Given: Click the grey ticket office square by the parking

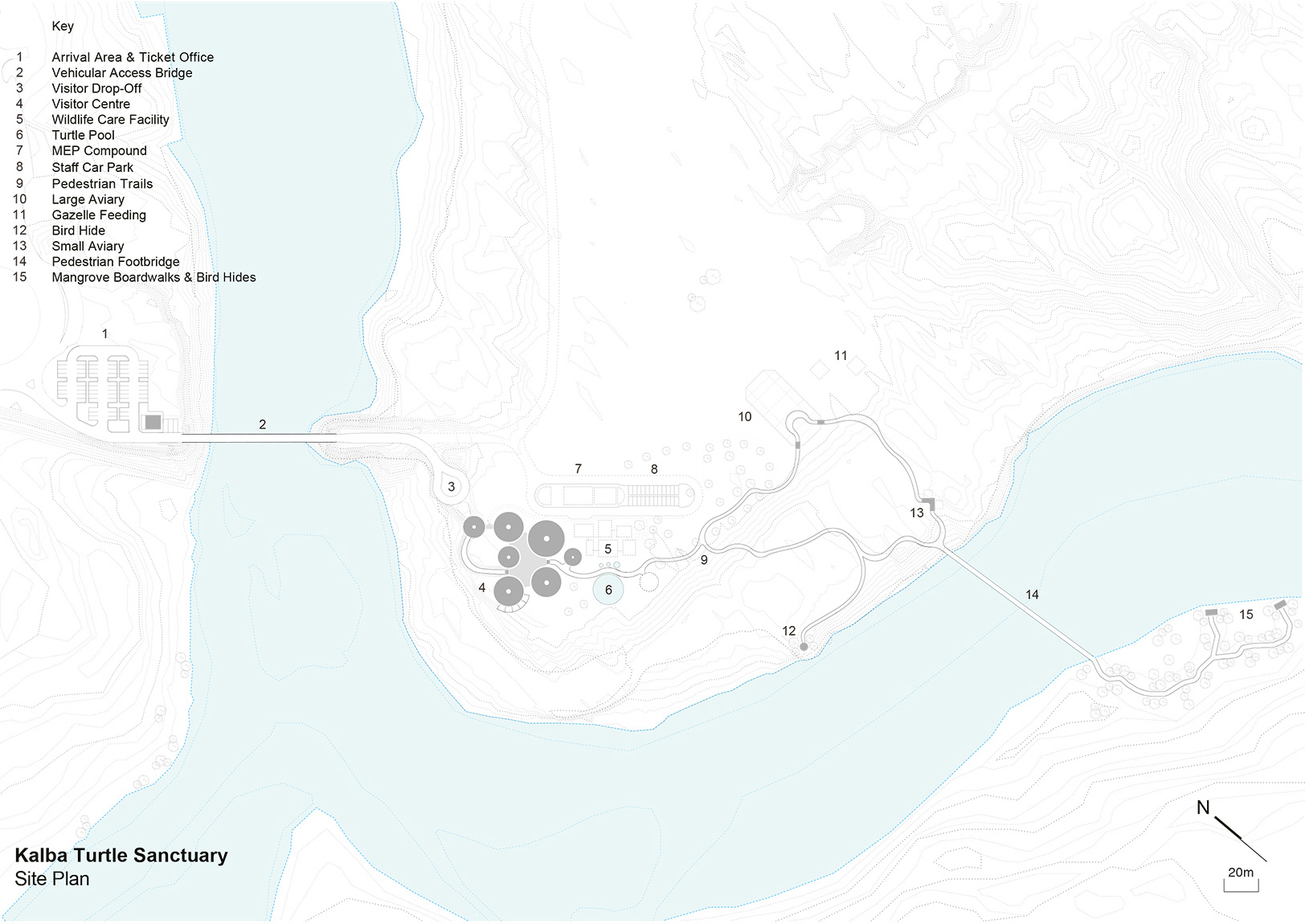Looking at the screenshot, I should pos(153,422).
